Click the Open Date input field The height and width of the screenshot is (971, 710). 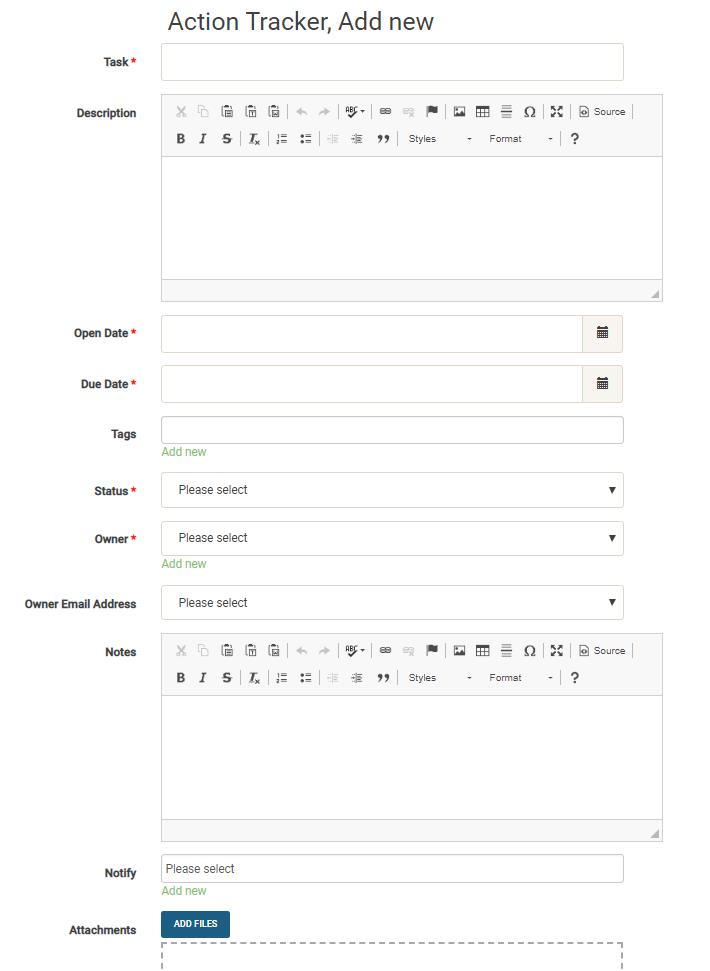[x=372, y=334]
